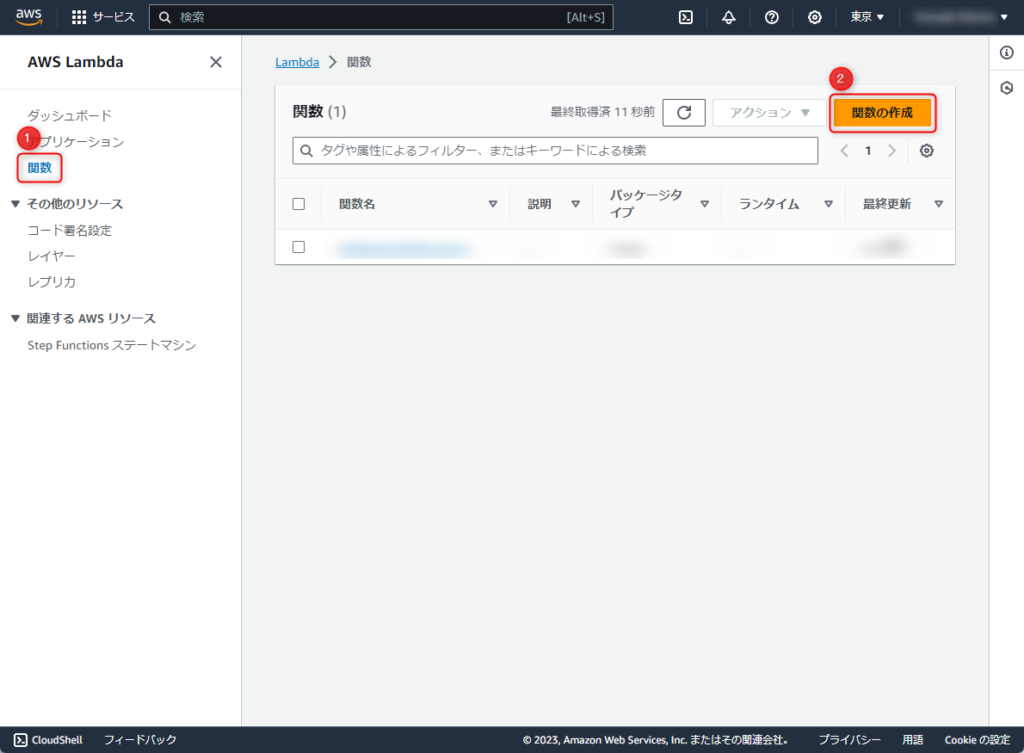Open アプリケーション in sidebar

[76, 142]
